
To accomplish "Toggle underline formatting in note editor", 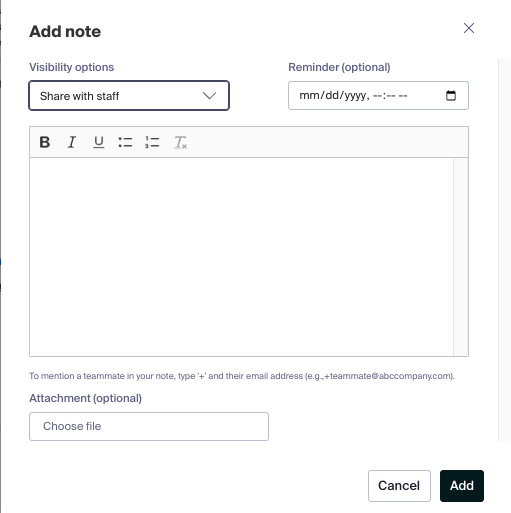I will pyautogui.click(x=99, y=142).
